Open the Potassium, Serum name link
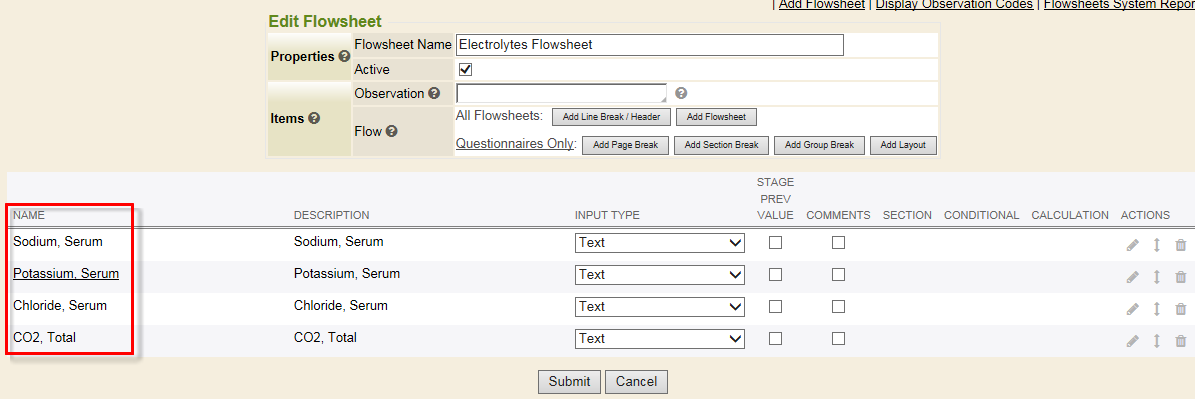The image size is (1195, 399). tap(66, 273)
